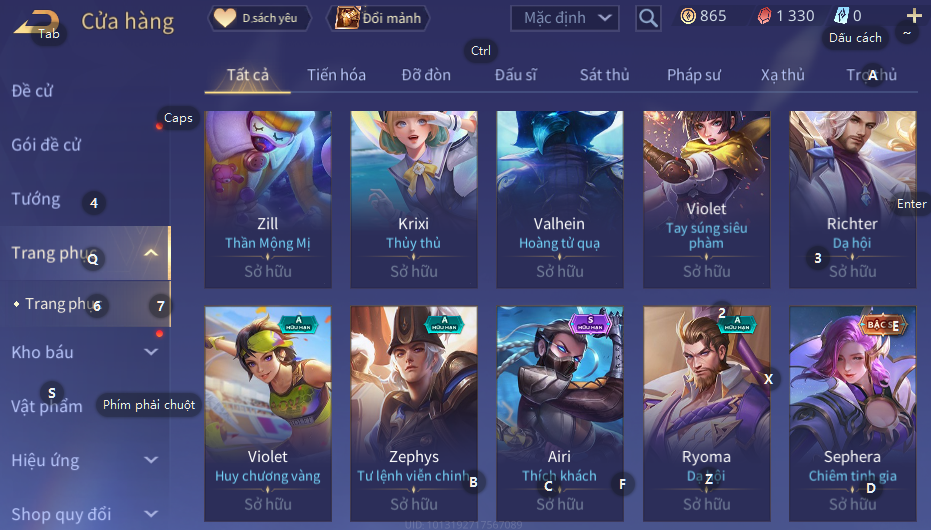Image resolution: width=931 pixels, height=530 pixels.
Task: Expand the Shop quy đổi section
Action: [151, 514]
